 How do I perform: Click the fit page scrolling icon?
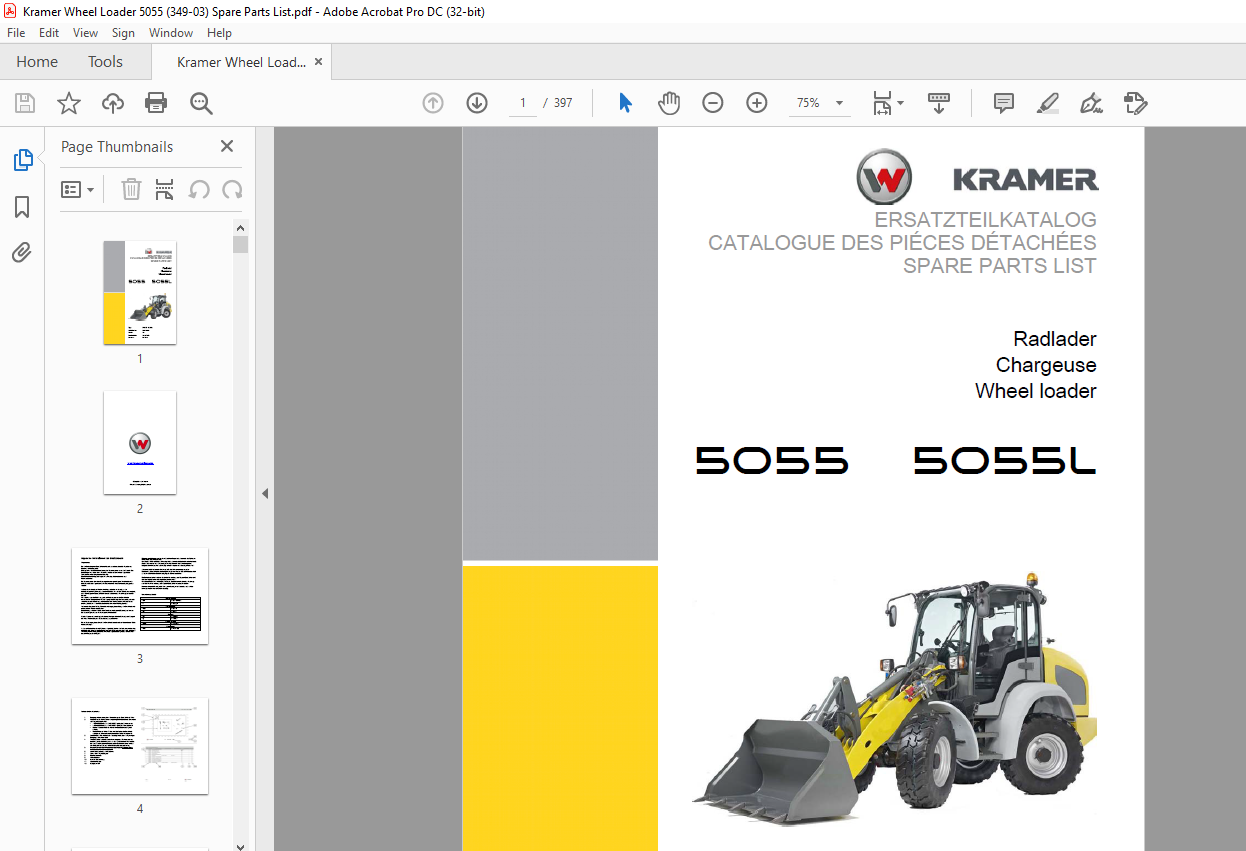(882, 103)
